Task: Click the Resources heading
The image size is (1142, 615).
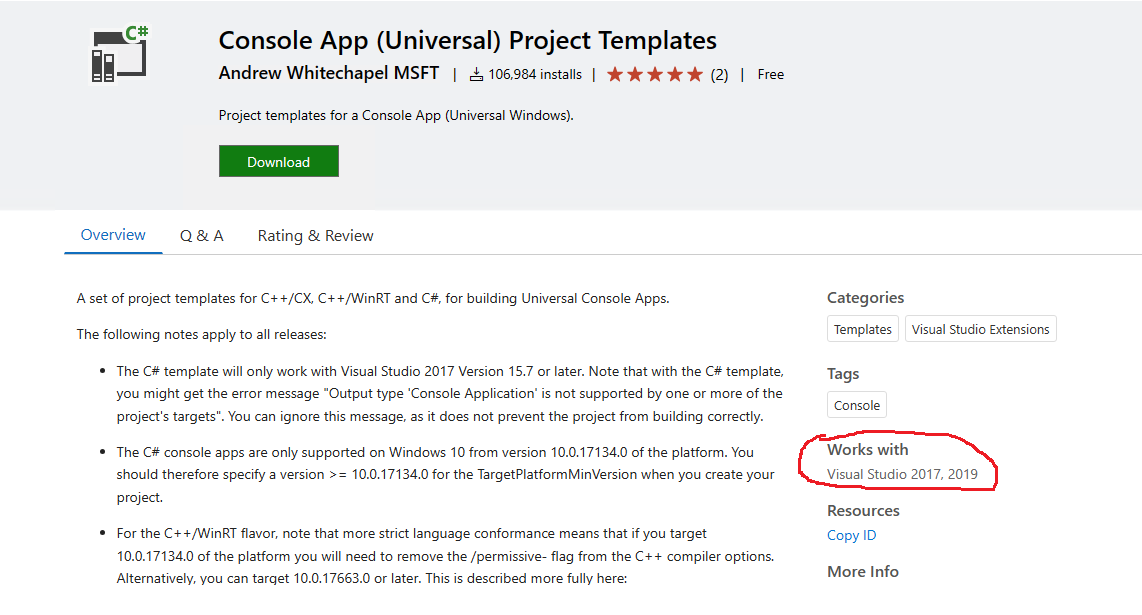Action: (x=863, y=511)
